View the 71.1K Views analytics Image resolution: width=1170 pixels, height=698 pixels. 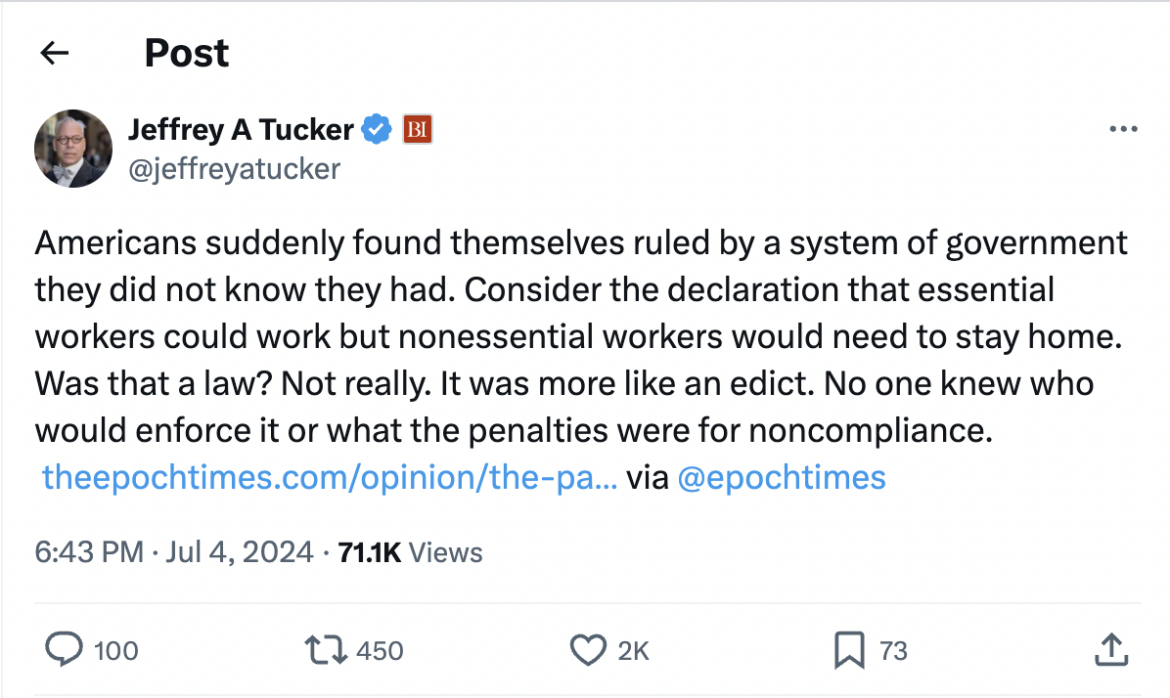[x=411, y=552]
